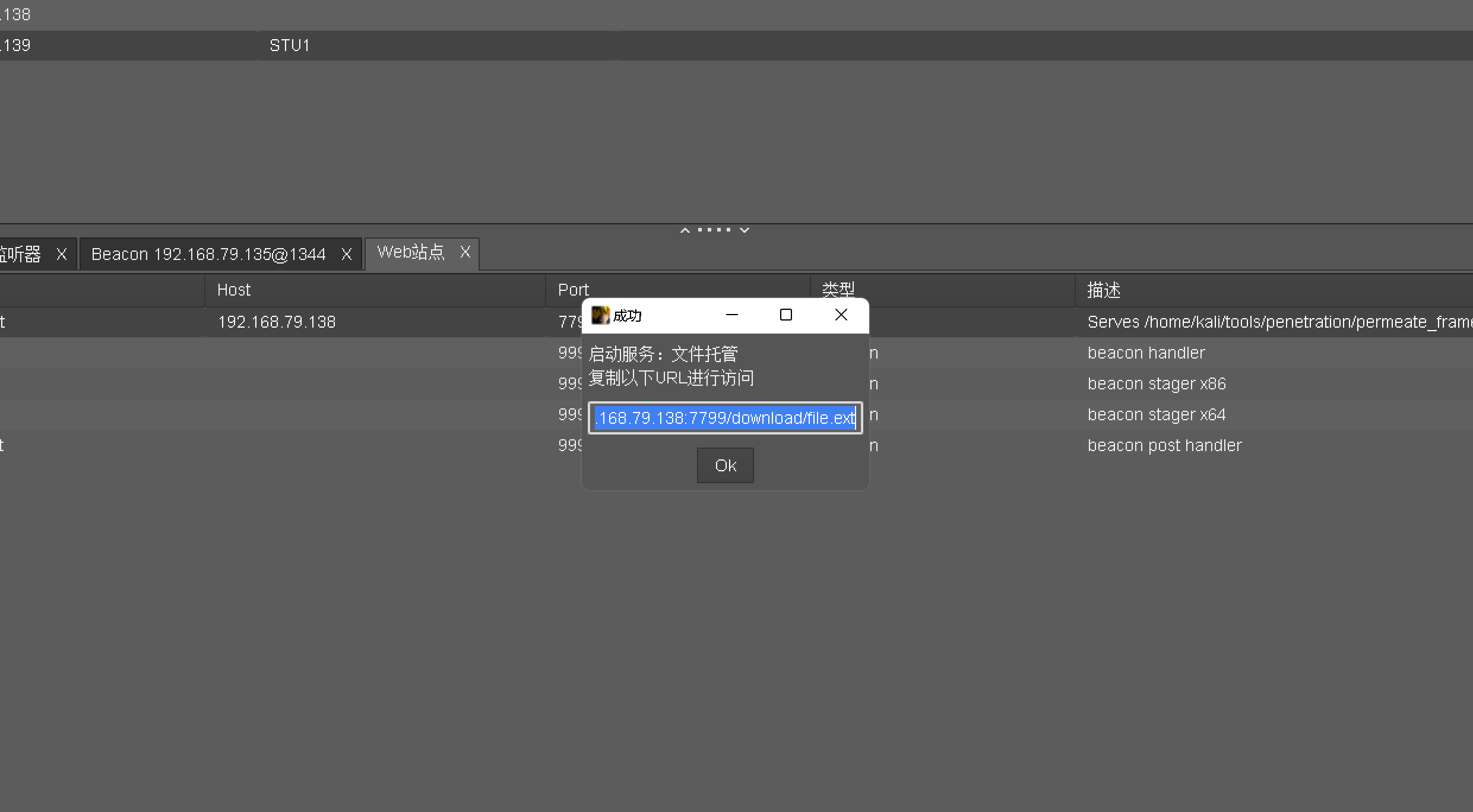Select the STU1 session row
The height and width of the screenshot is (812, 1473).
pyautogui.click(x=290, y=46)
